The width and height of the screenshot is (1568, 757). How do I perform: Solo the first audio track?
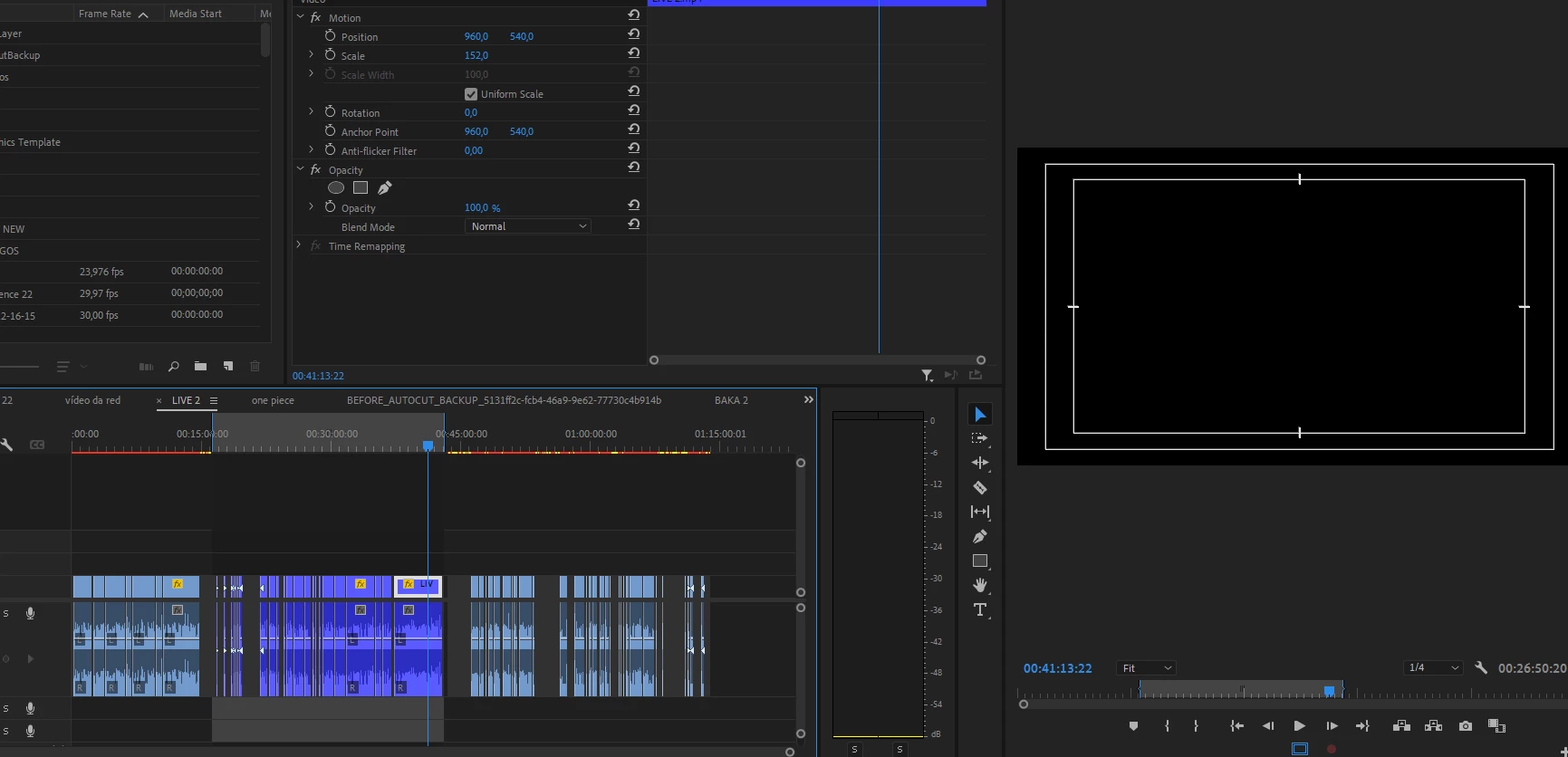[5, 614]
